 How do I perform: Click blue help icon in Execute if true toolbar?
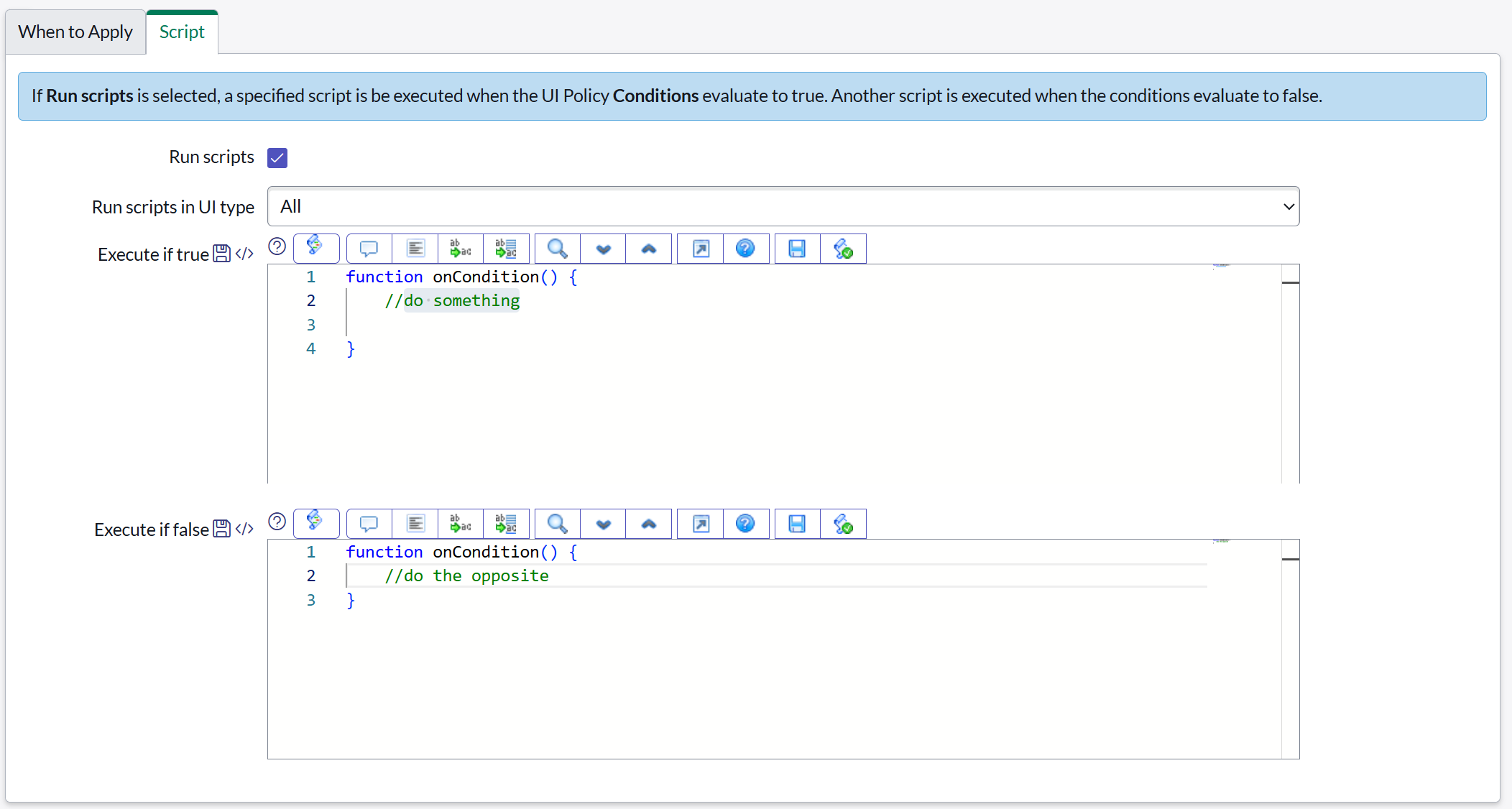click(745, 249)
